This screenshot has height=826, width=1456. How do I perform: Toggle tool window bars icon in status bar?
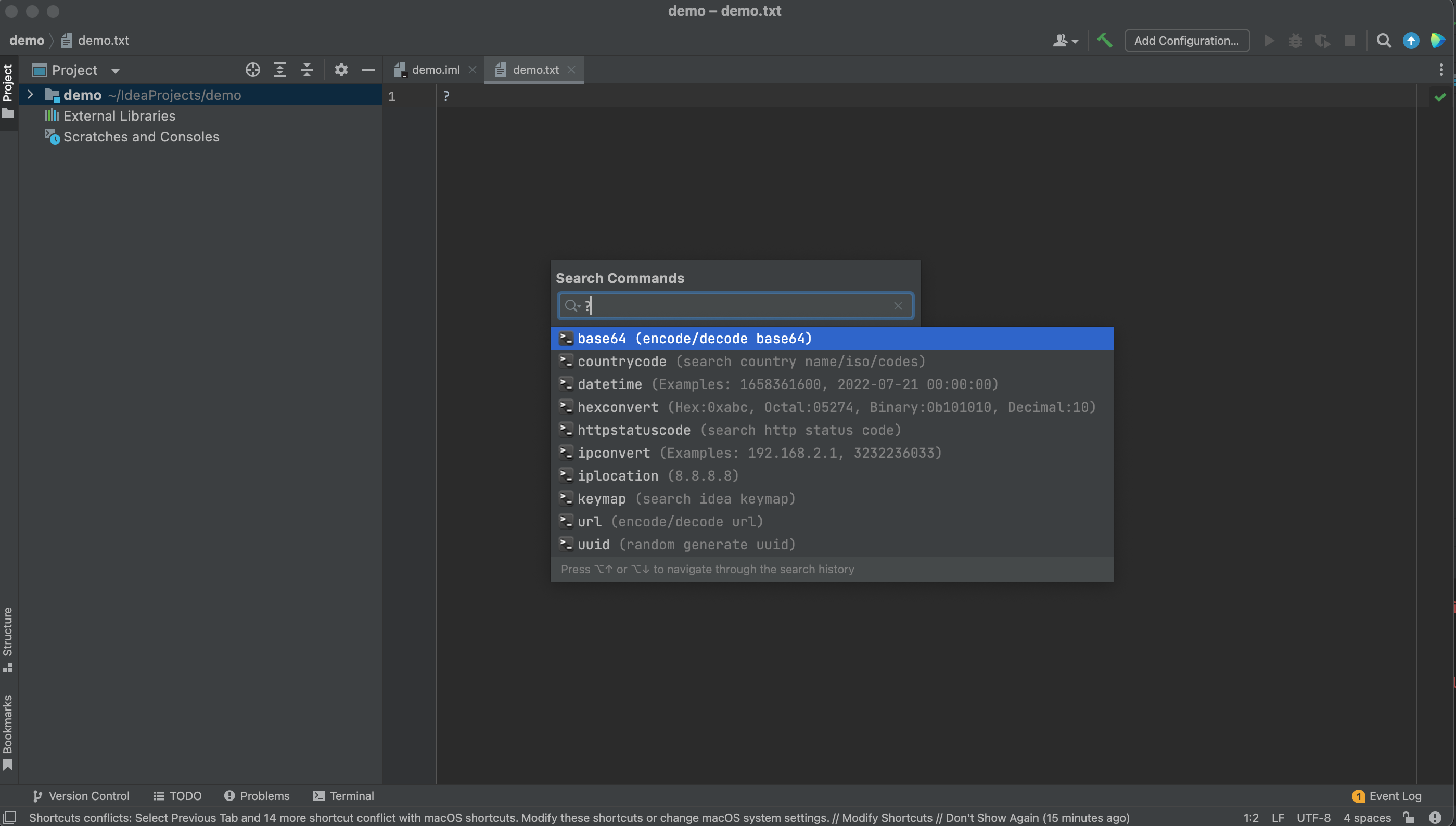(x=10, y=818)
